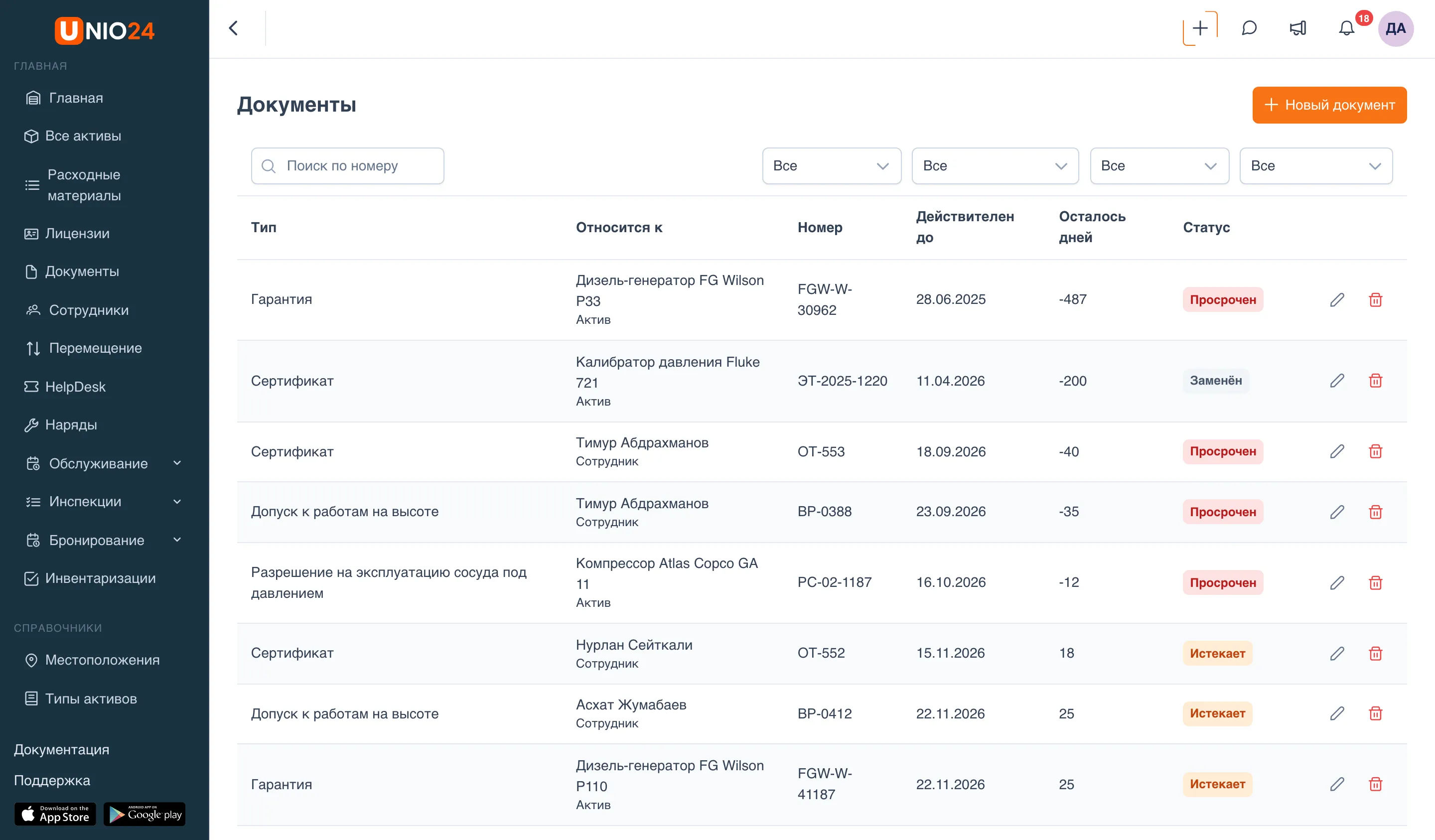
Task: Open the first Все filter dropdown
Action: [x=832, y=166]
